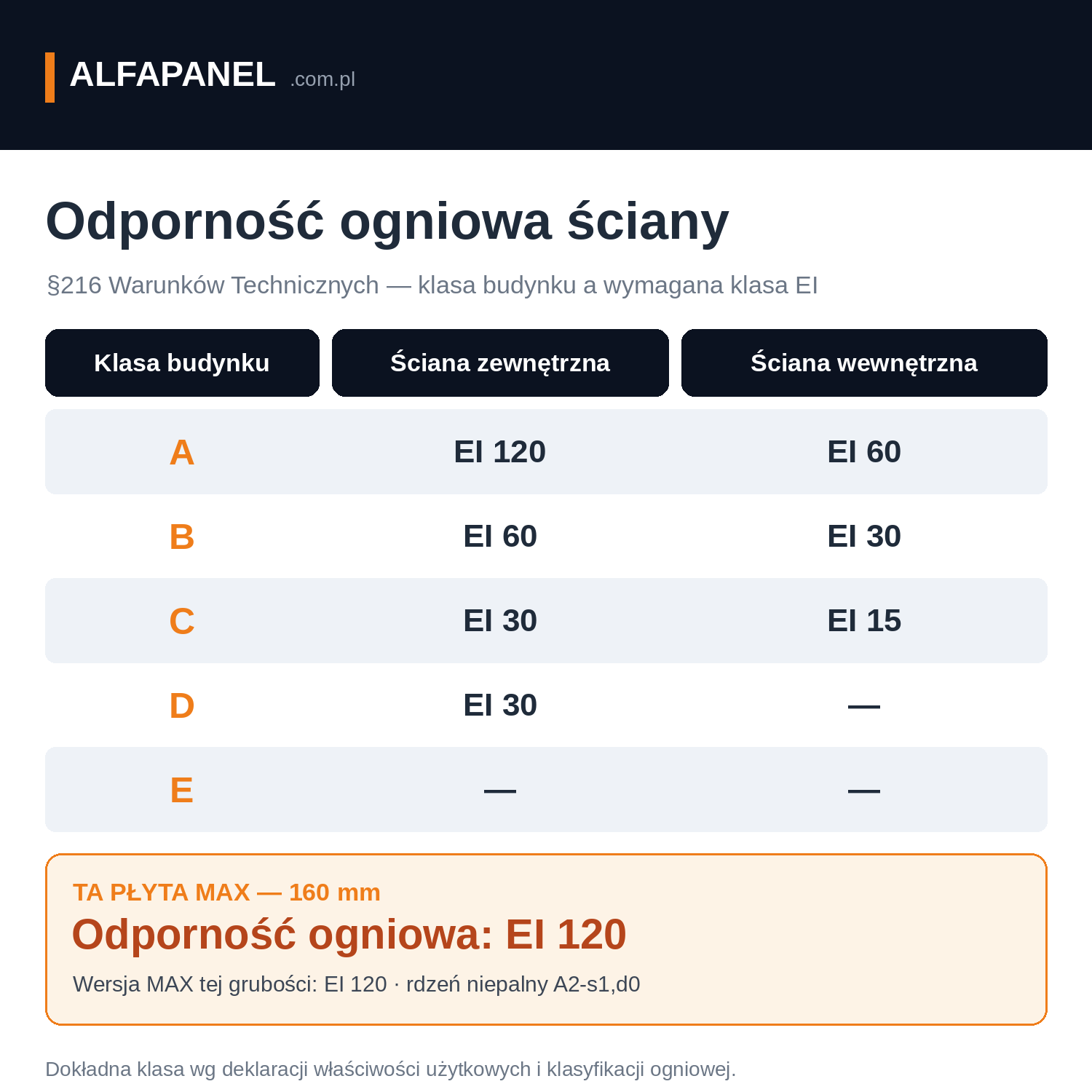The height and width of the screenshot is (1092, 1092).
Task: Click the Odporność ogniowa ściany heading
Action: tap(387, 221)
